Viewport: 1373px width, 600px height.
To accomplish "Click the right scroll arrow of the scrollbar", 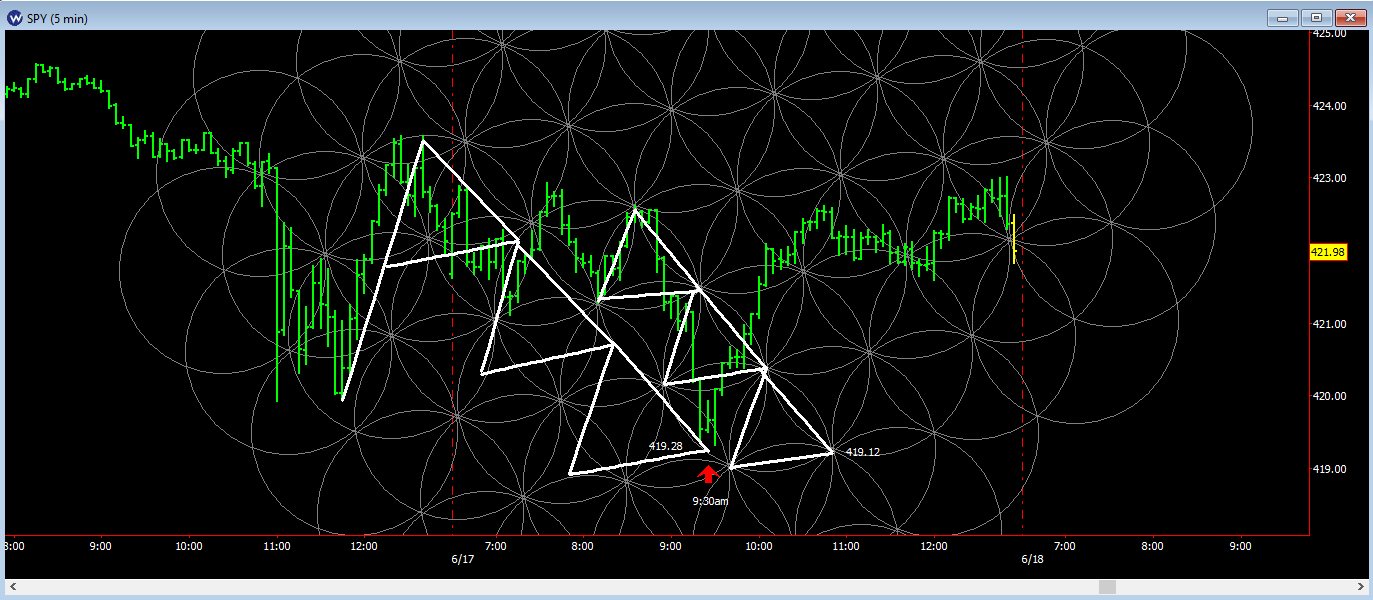I will pyautogui.click(x=1360, y=587).
